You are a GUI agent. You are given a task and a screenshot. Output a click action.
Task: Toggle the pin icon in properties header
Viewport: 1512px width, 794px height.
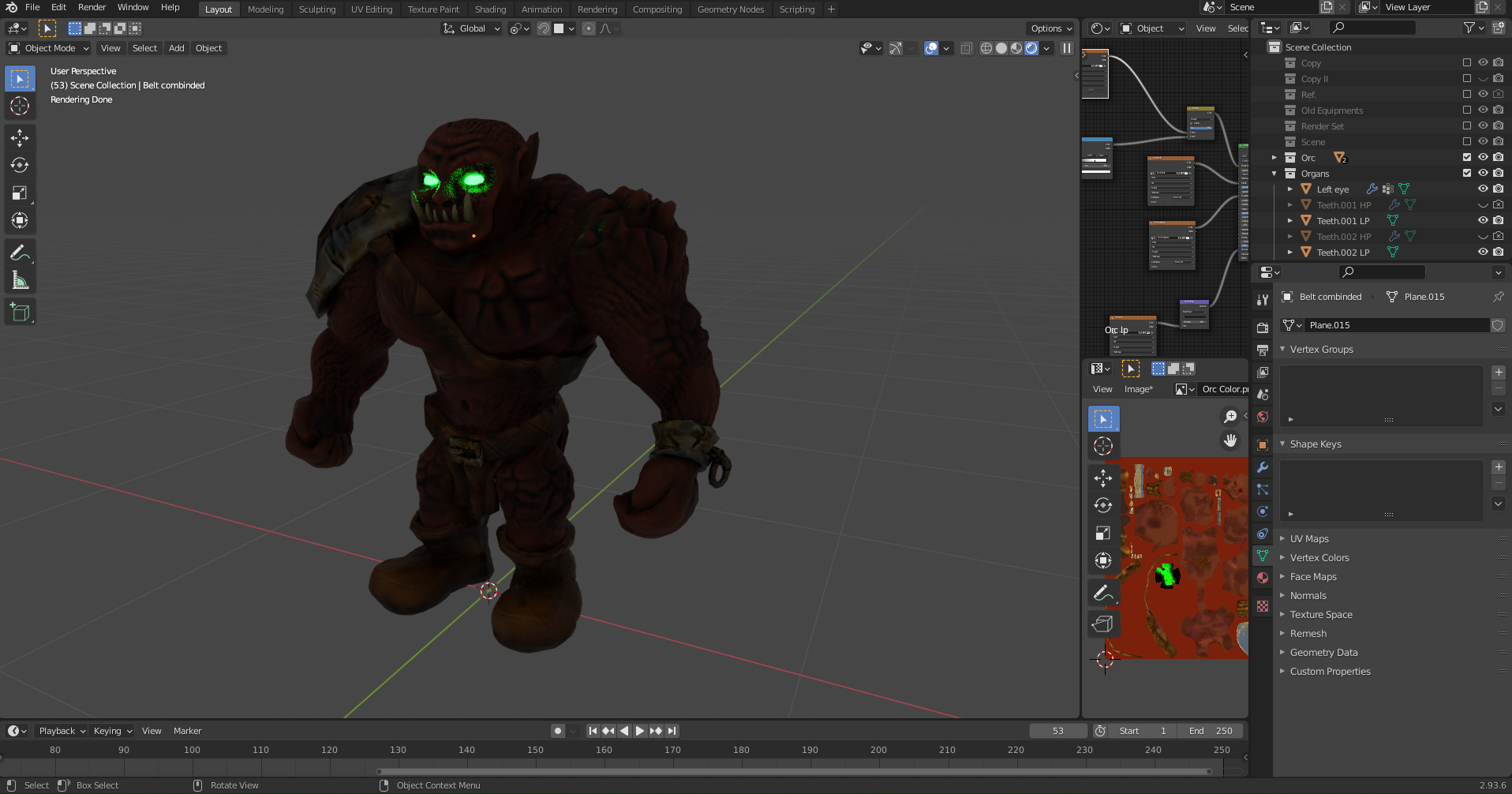pos(1498,297)
